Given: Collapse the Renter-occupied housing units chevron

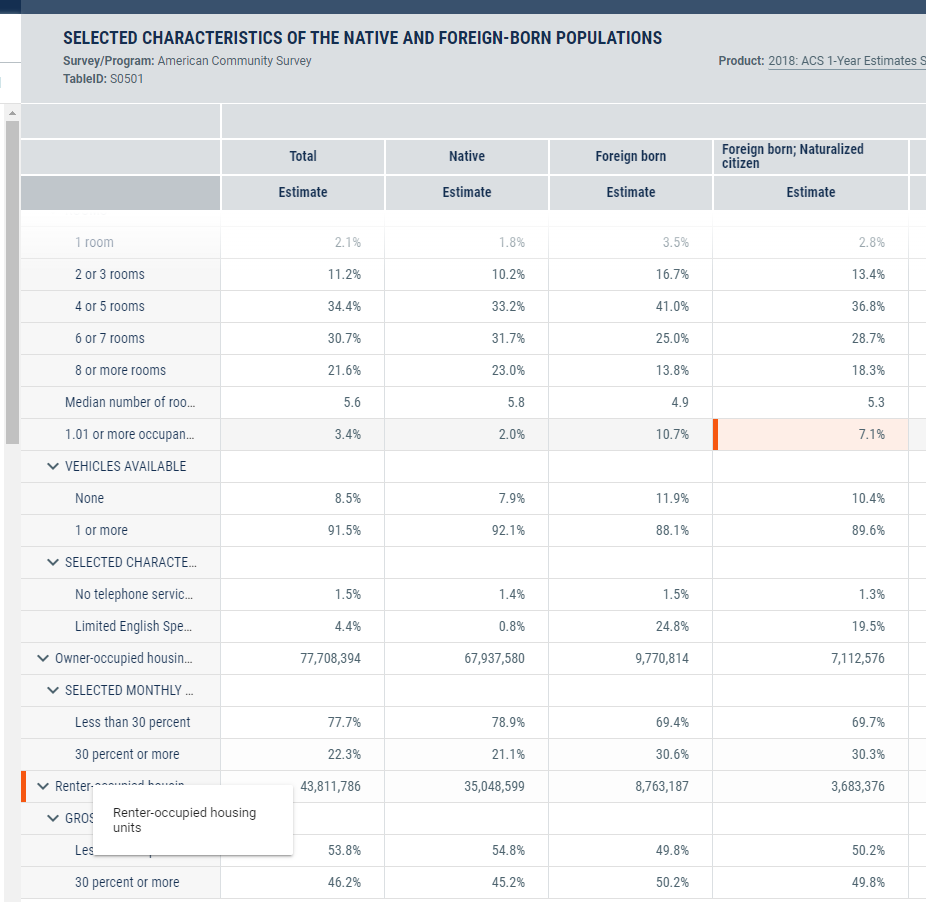Looking at the screenshot, I should [x=43, y=786].
